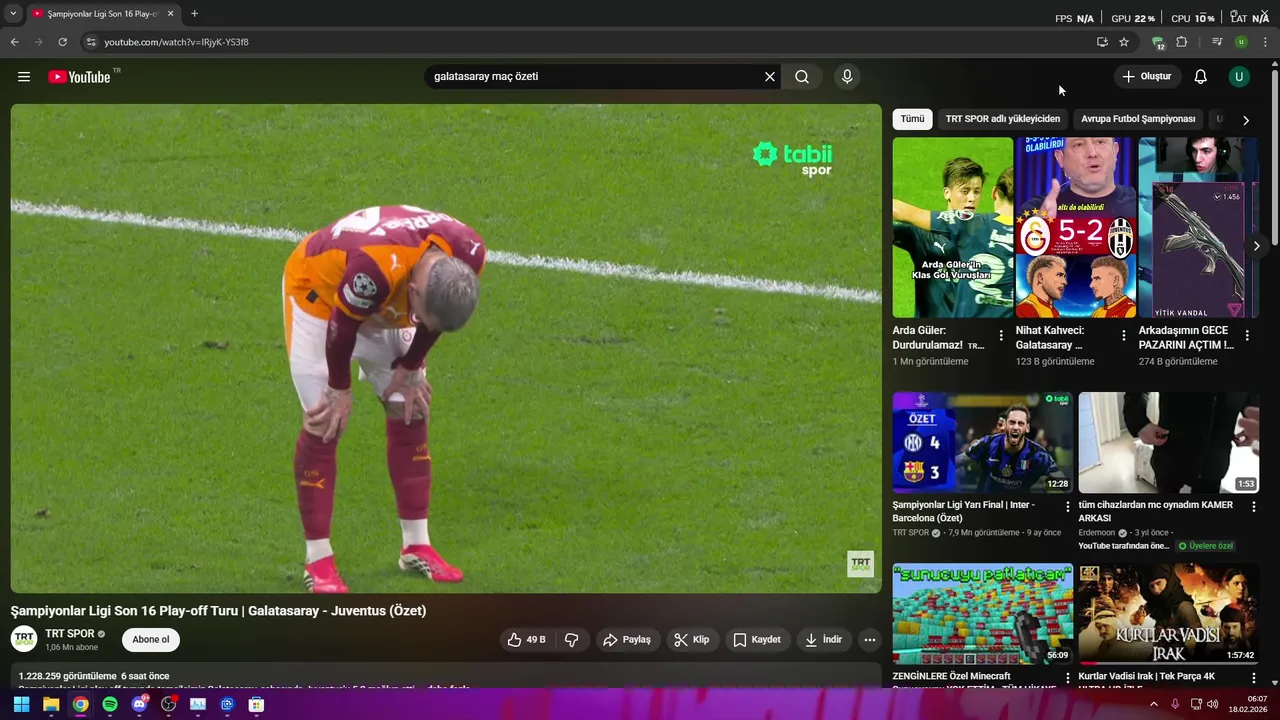Screen dimensions: 1280x720
Task: Open OBS Studio from the taskbar
Action: 169,705
